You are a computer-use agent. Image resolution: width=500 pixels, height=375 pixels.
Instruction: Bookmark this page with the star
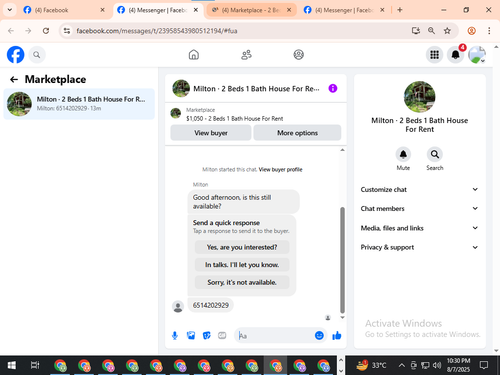click(x=447, y=31)
